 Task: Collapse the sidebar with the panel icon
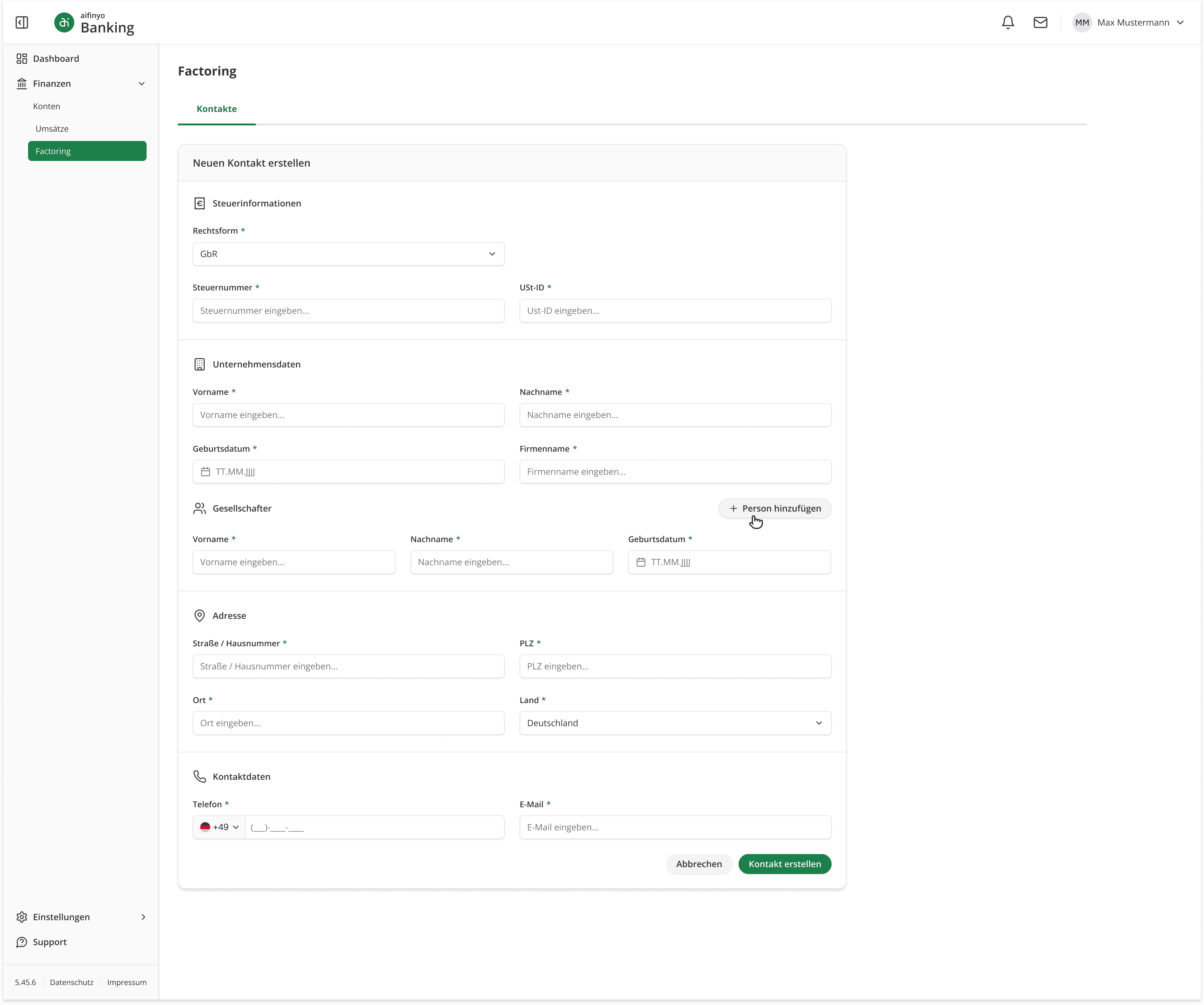(22, 22)
